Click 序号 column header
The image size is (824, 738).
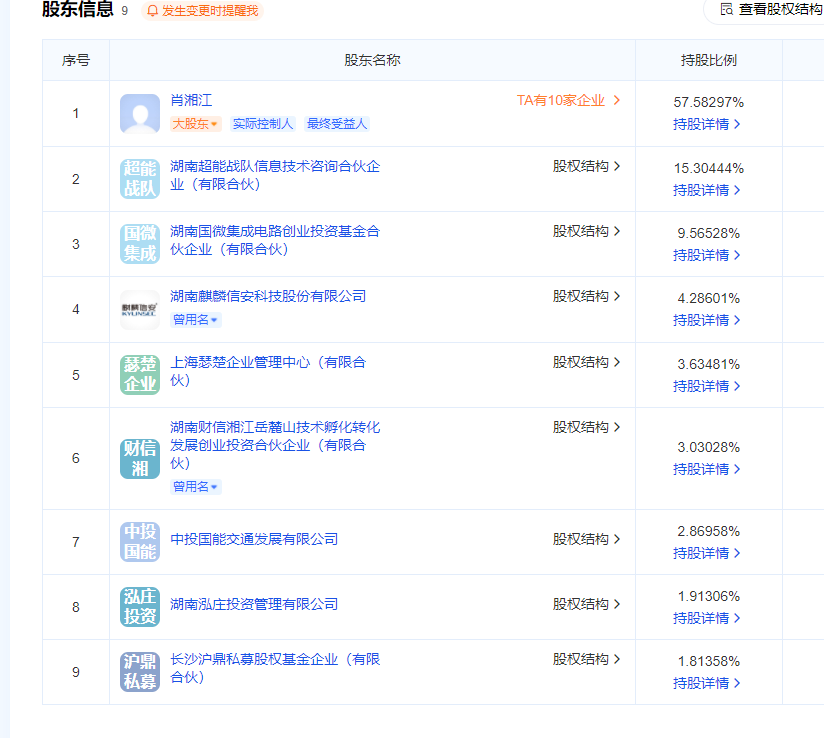tap(76, 60)
